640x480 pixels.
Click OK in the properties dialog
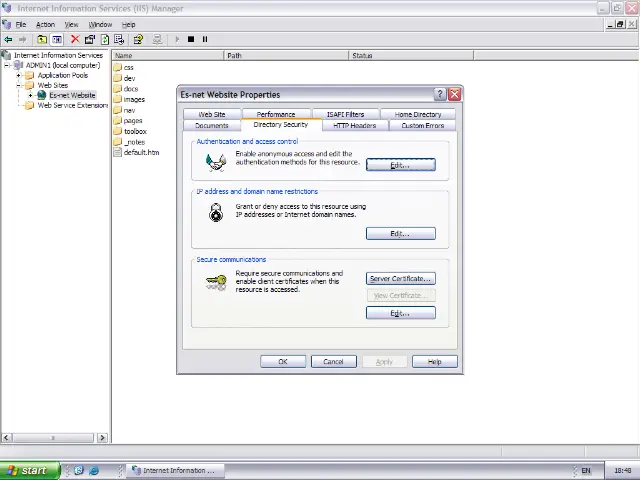point(283,362)
